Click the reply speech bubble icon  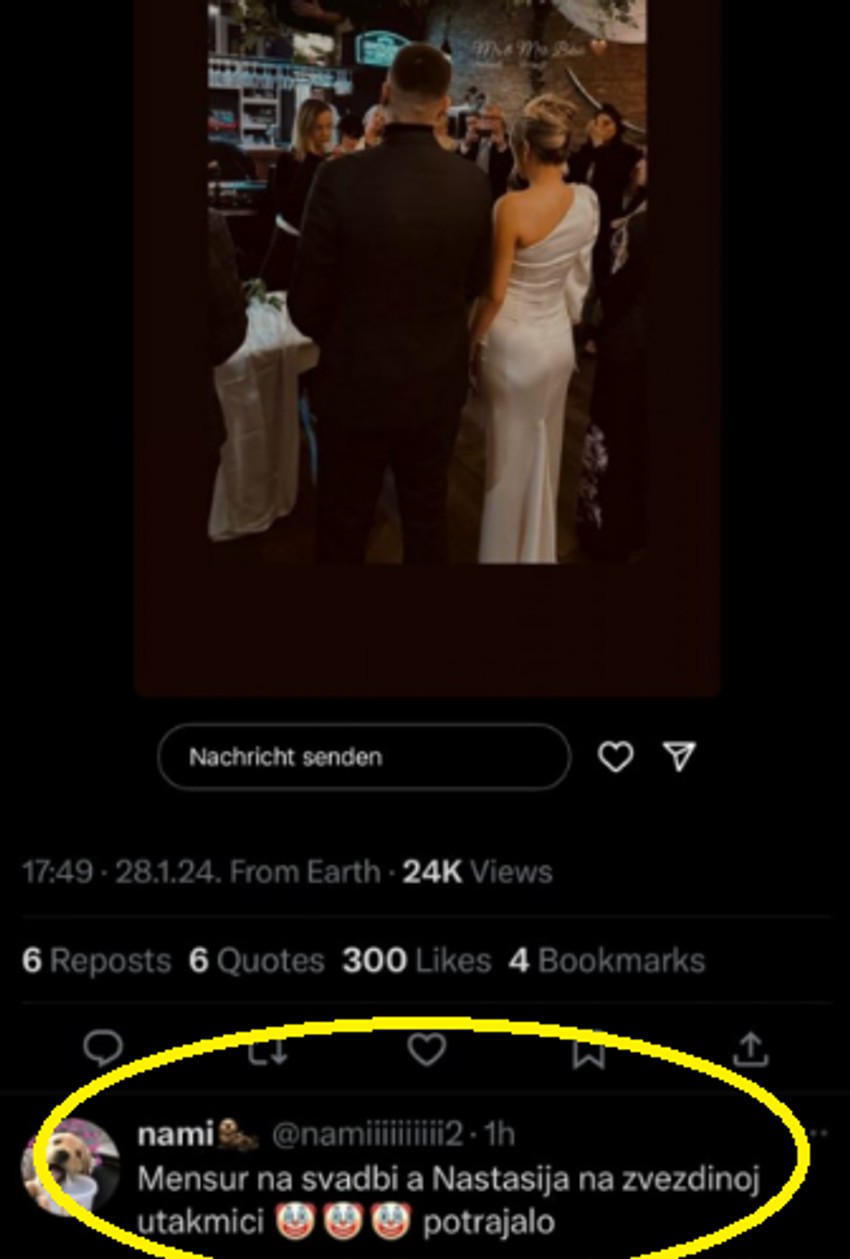coord(102,1048)
